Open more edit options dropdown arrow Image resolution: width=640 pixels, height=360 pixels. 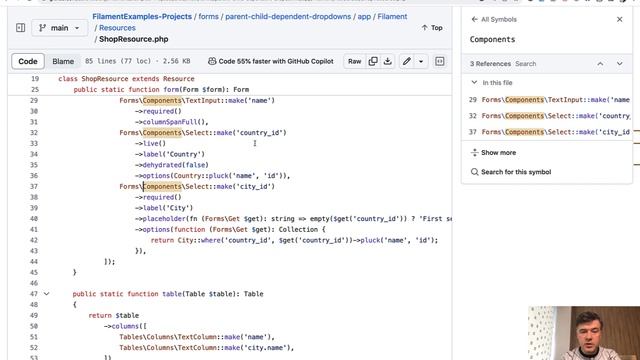click(421, 61)
